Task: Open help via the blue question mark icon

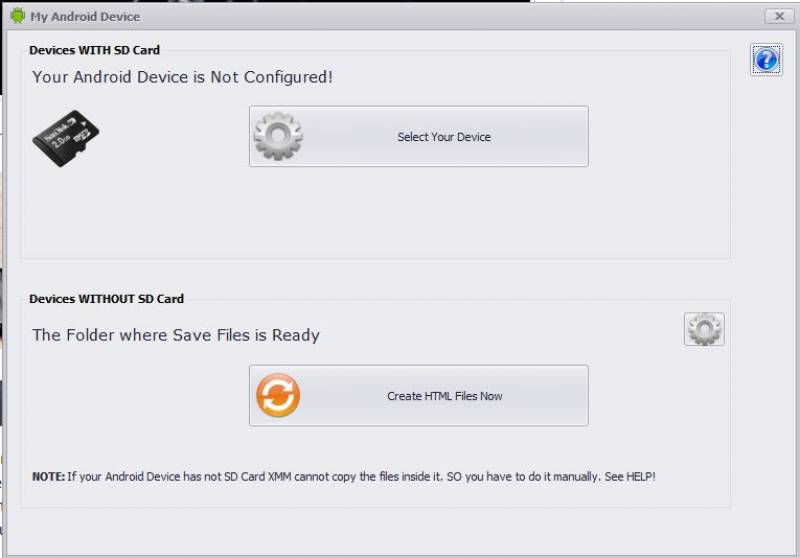Action: [x=766, y=60]
